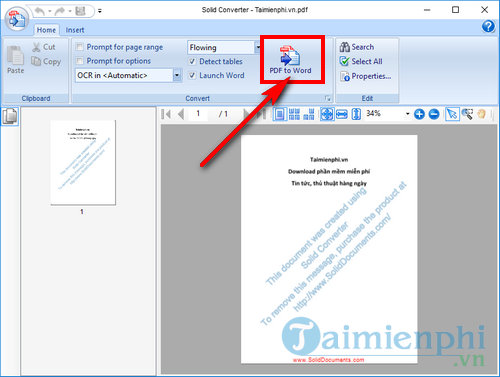Select the marquee zoom magnifier tool
Screen dimensions: 500x377
[467, 114]
